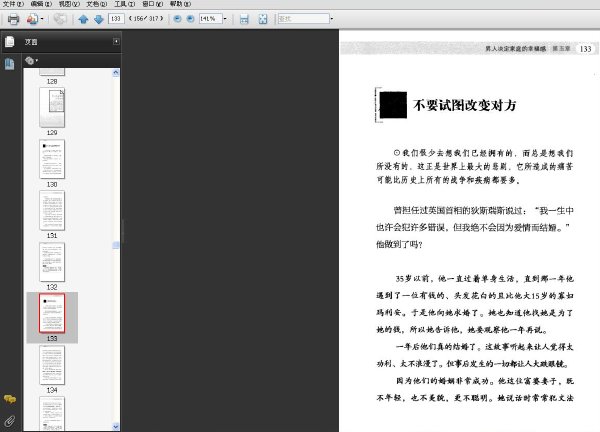Image resolution: width=600 pixels, height=432 pixels.
Task: Open the 窗口 (Window) menu
Action: [x=153, y=4]
